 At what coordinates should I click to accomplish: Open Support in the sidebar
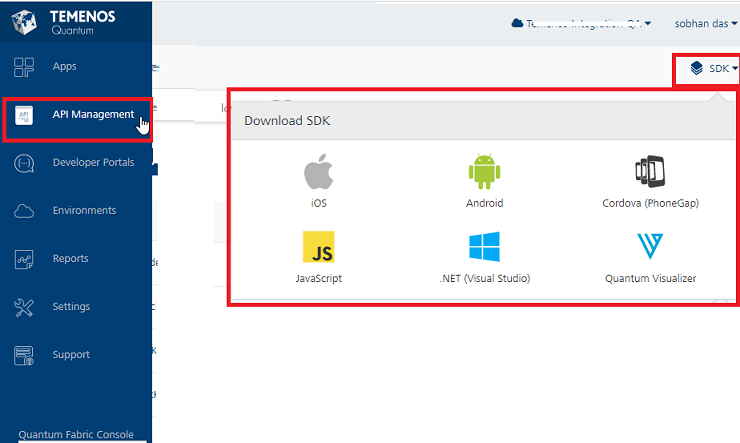point(76,355)
